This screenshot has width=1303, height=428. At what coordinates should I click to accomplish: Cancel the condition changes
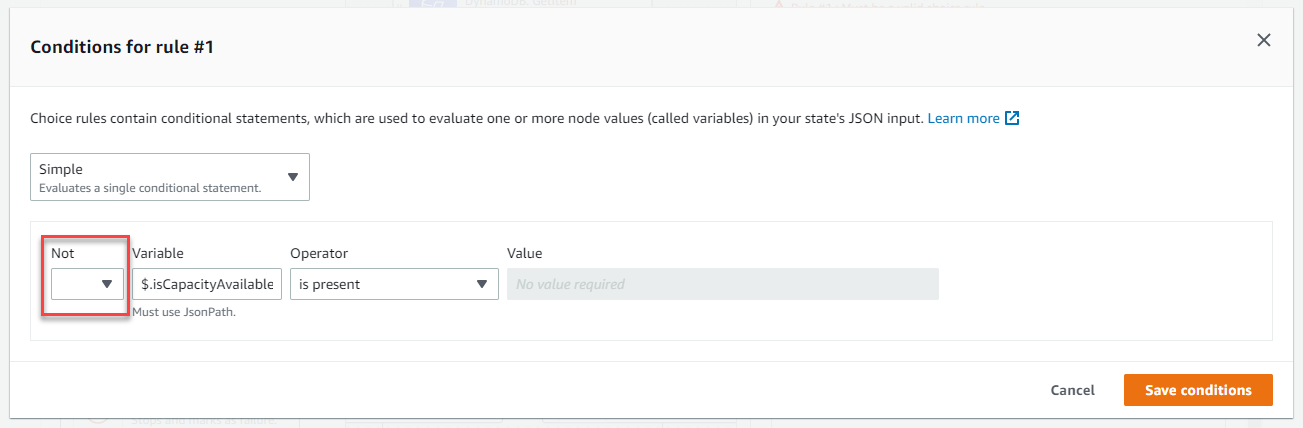[1073, 390]
